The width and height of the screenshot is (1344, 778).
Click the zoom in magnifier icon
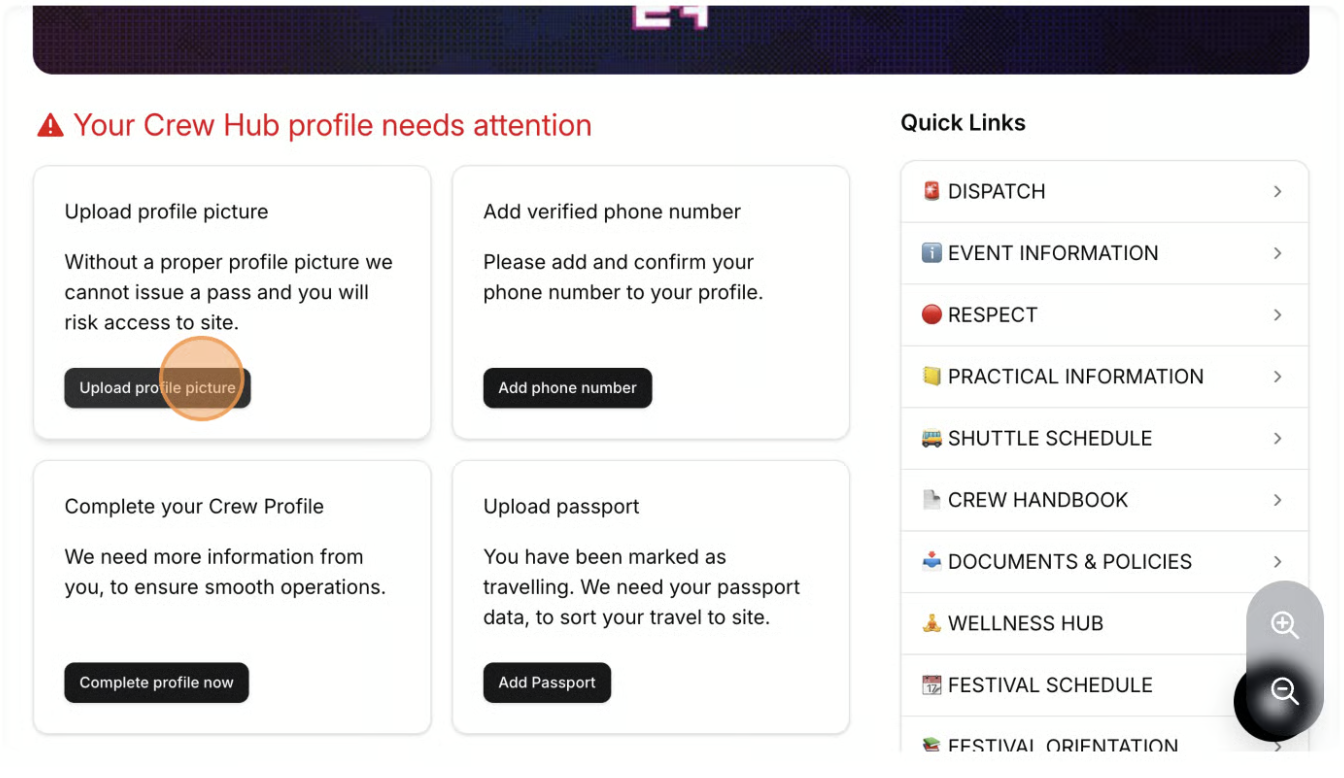[1284, 625]
